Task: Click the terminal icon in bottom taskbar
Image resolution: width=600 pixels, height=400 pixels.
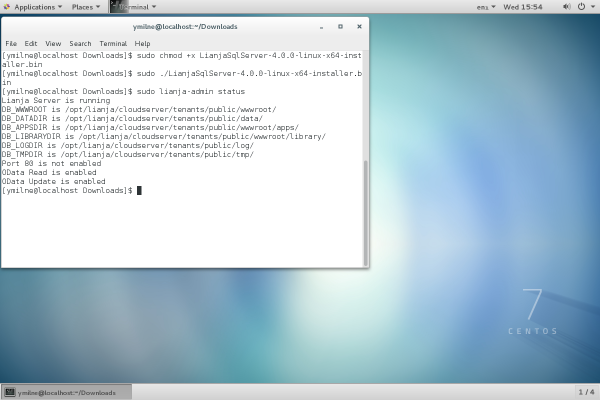Action: (x=11, y=392)
